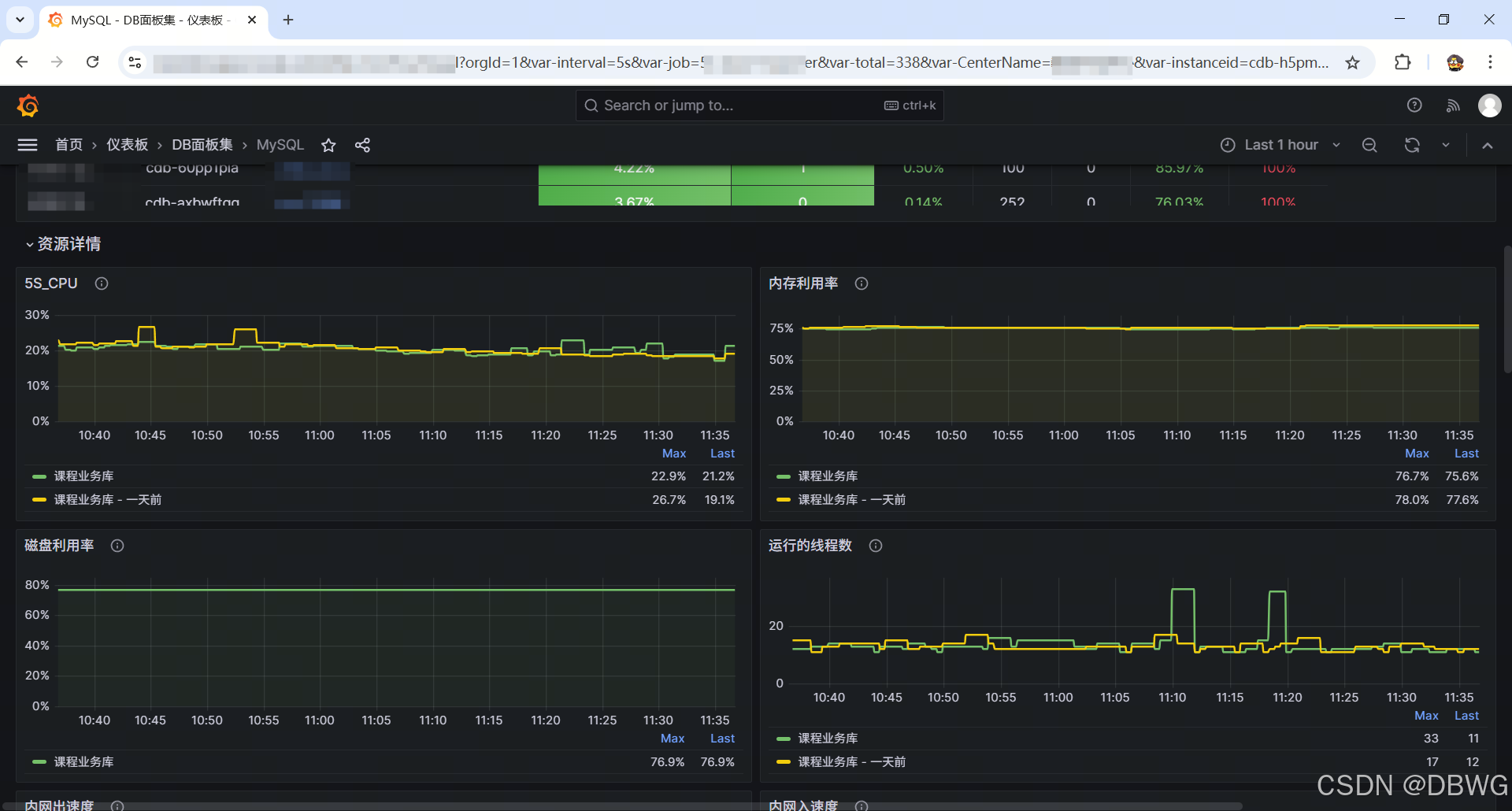Toggle 课程业务库 series in 运行的线程数 legend
This screenshot has height=811, width=1512.
point(828,739)
